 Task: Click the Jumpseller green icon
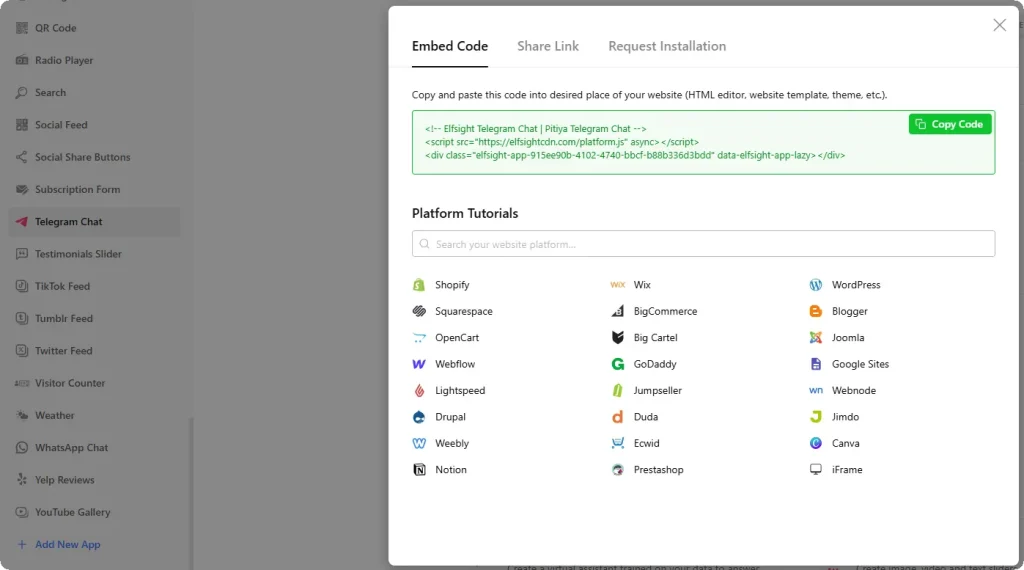click(617, 390)
